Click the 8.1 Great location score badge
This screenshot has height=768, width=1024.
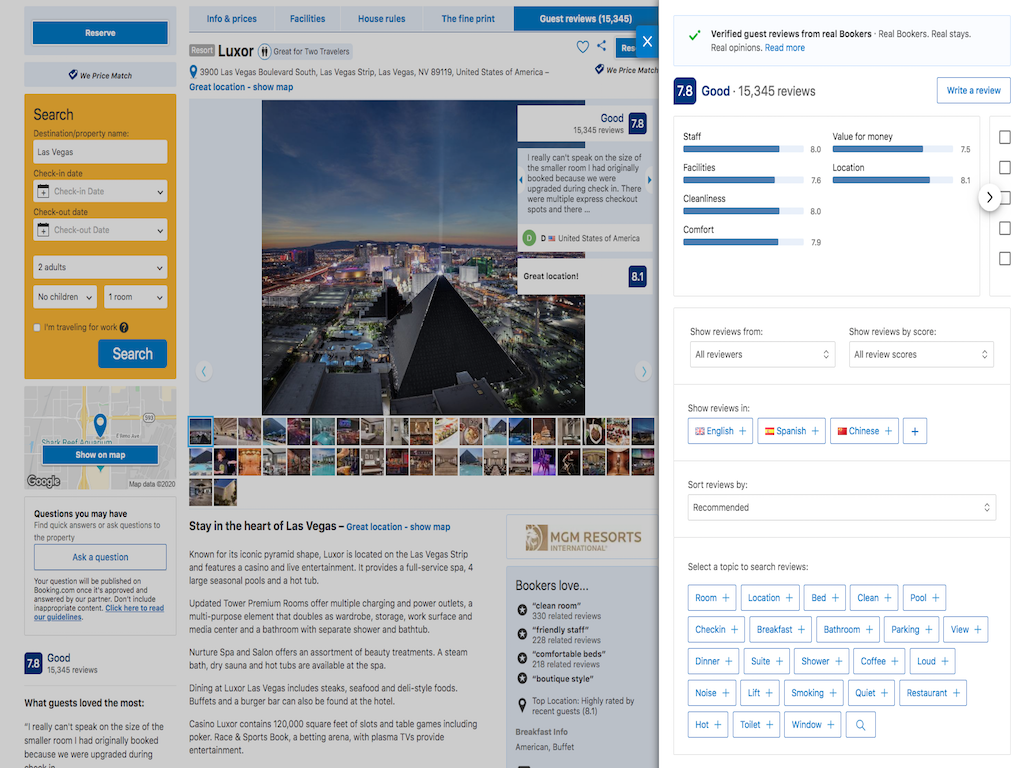tap(637, 276)
